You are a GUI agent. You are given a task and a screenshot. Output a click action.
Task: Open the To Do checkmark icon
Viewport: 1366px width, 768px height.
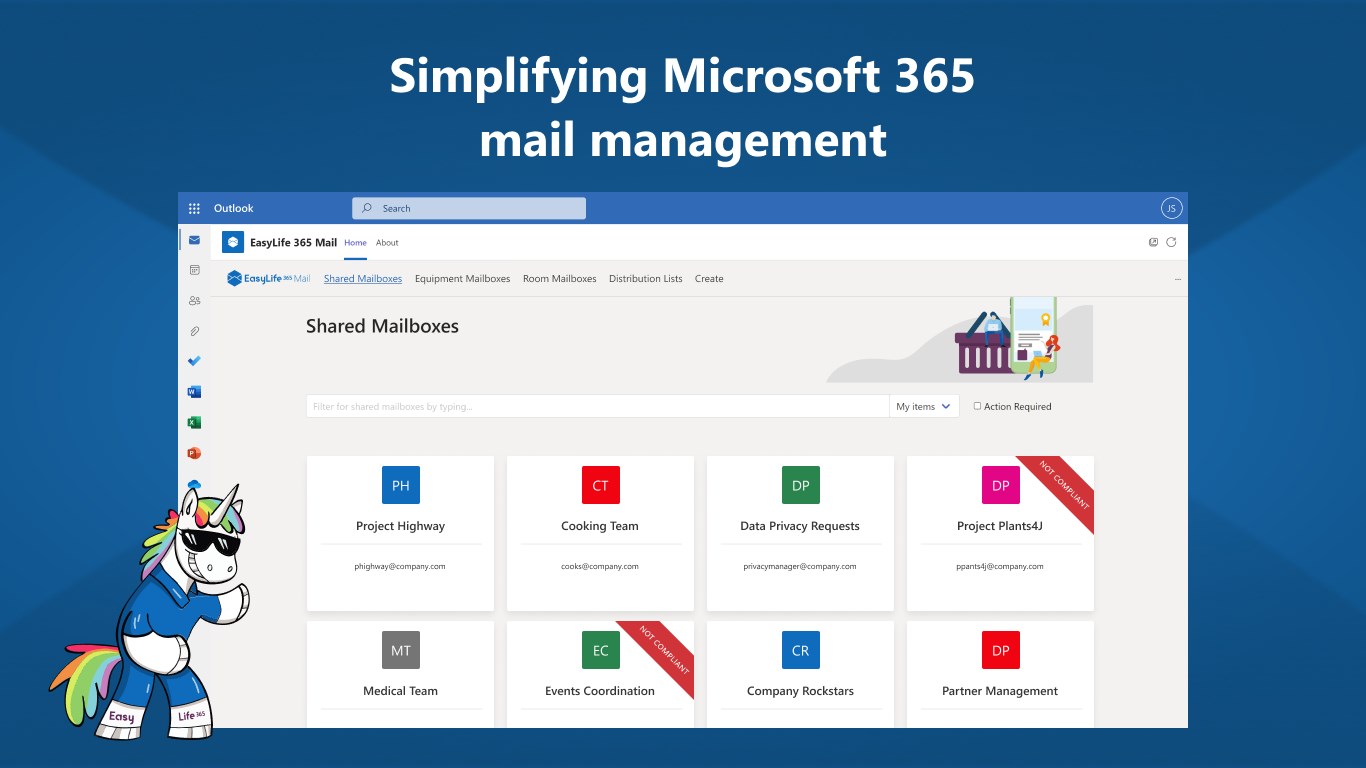(194, 361)
